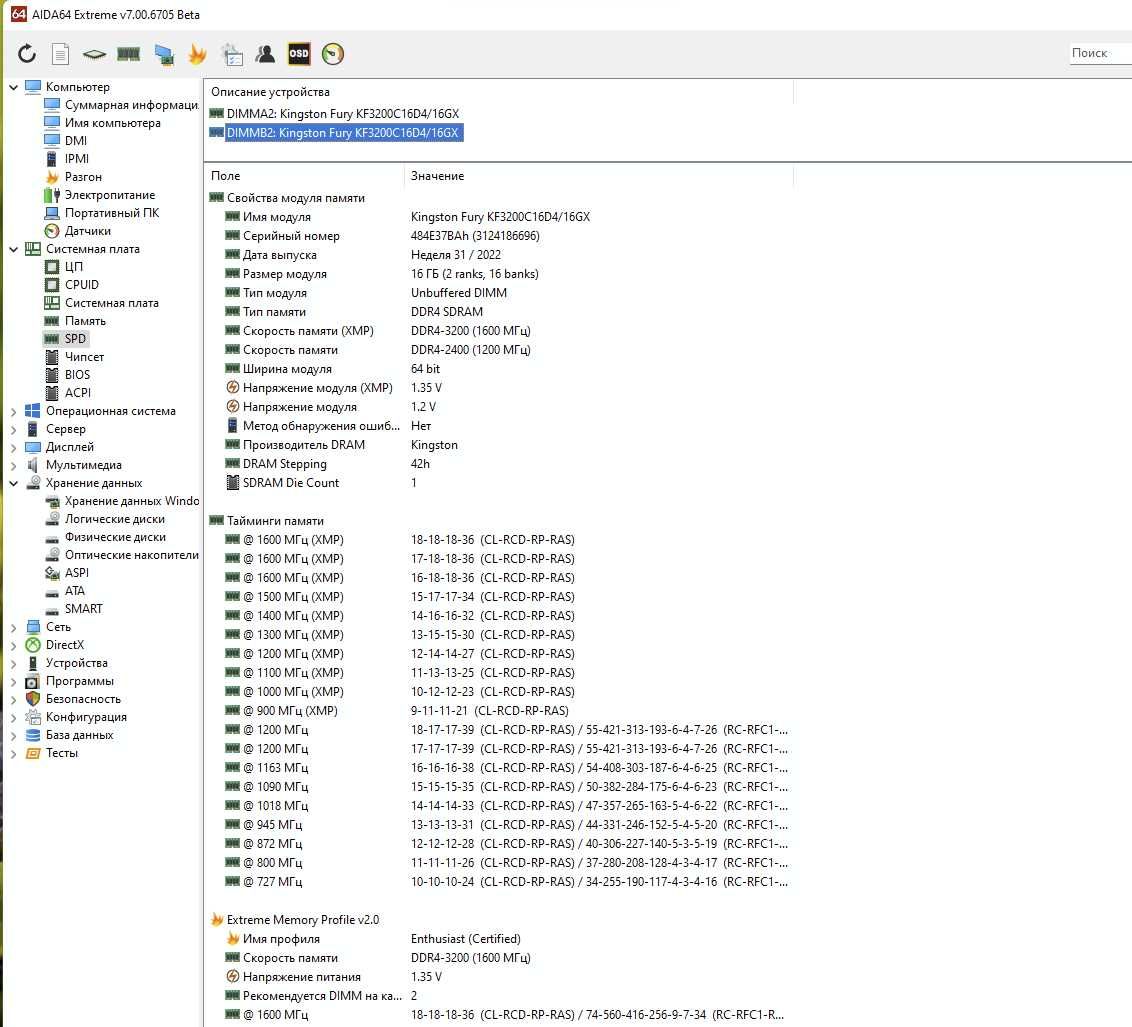The height and width of the screenshot is (1027, 1132).
Task: Select Портативный ПК in the tree
Action: [112, 213]
